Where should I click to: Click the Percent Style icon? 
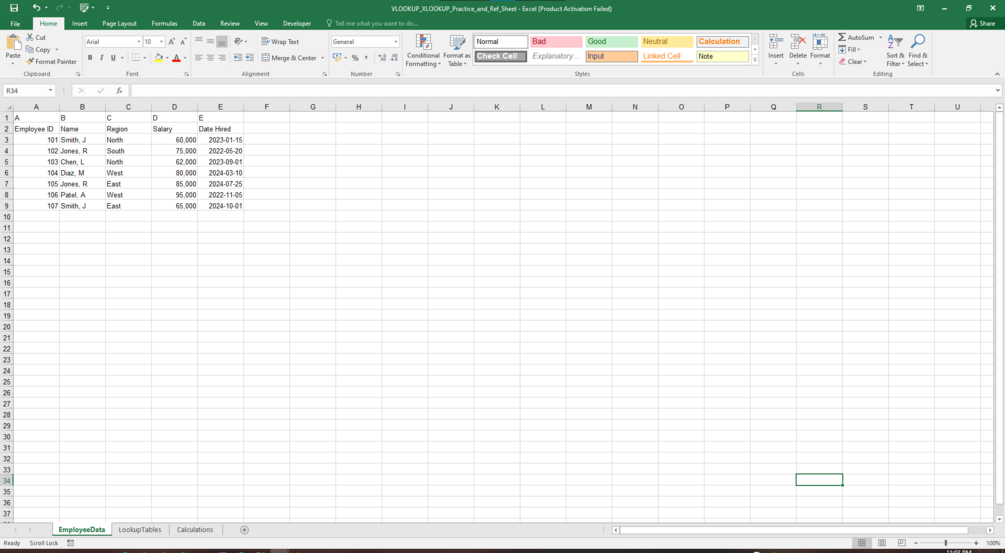coord(354,58)
